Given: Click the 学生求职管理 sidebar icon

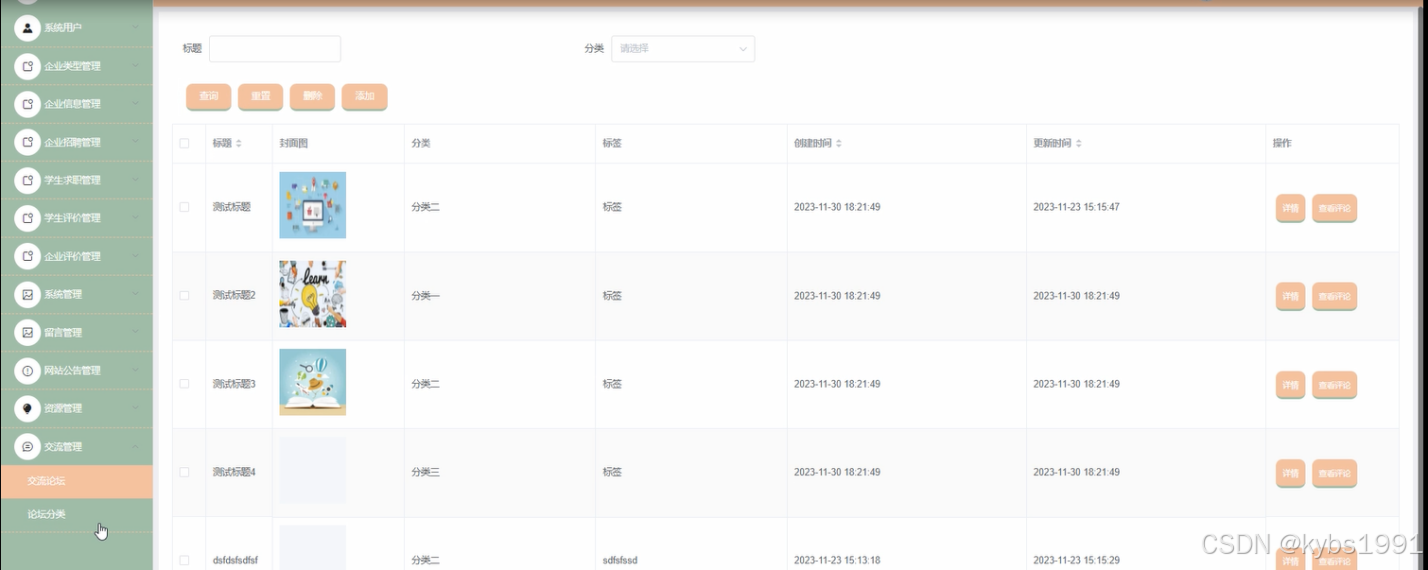Looking at the screenshot, I should [x=27, y=180].
